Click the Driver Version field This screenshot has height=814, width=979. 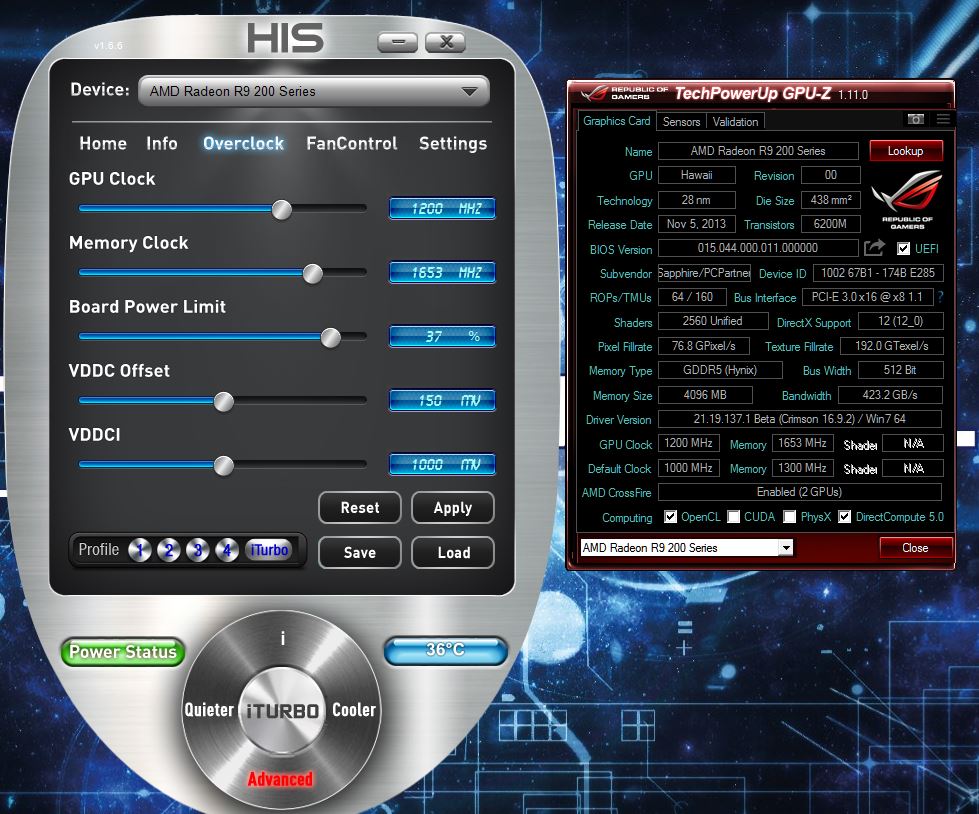(x=800, y=419)
